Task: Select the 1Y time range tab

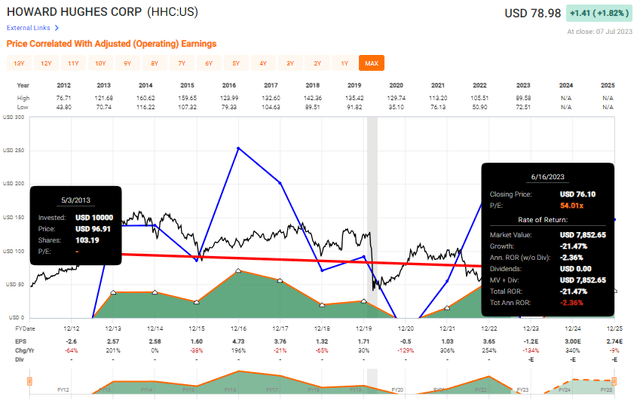Action: (x=344, y=63)
